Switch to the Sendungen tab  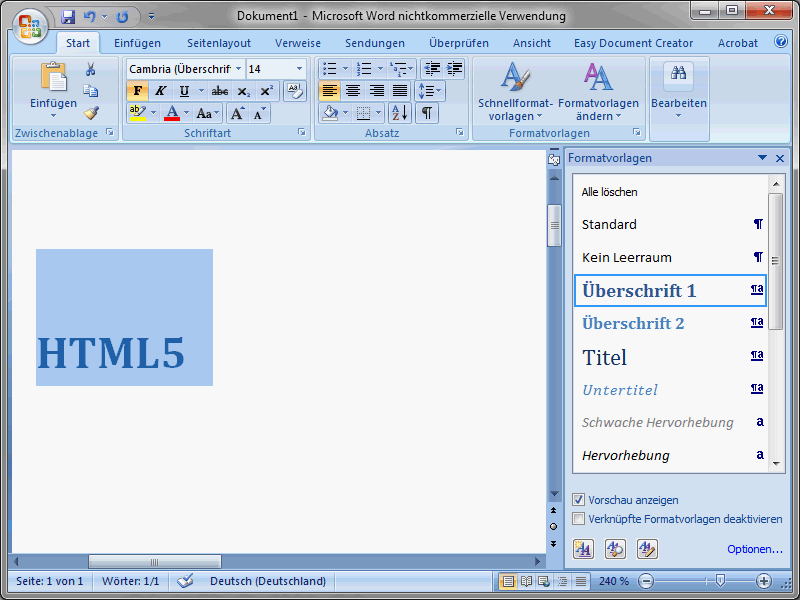point(375,43)
